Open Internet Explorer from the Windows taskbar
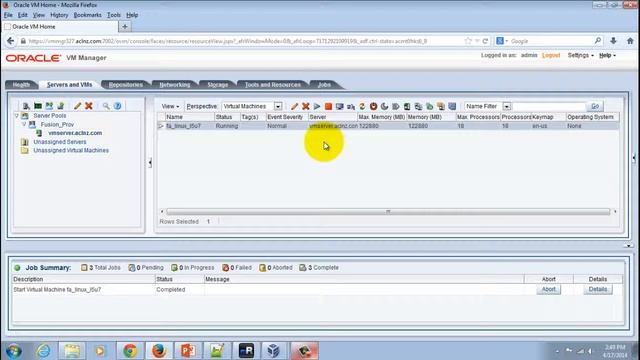The height and width of the screenshot is (360, 640). [x=43, y=351]
